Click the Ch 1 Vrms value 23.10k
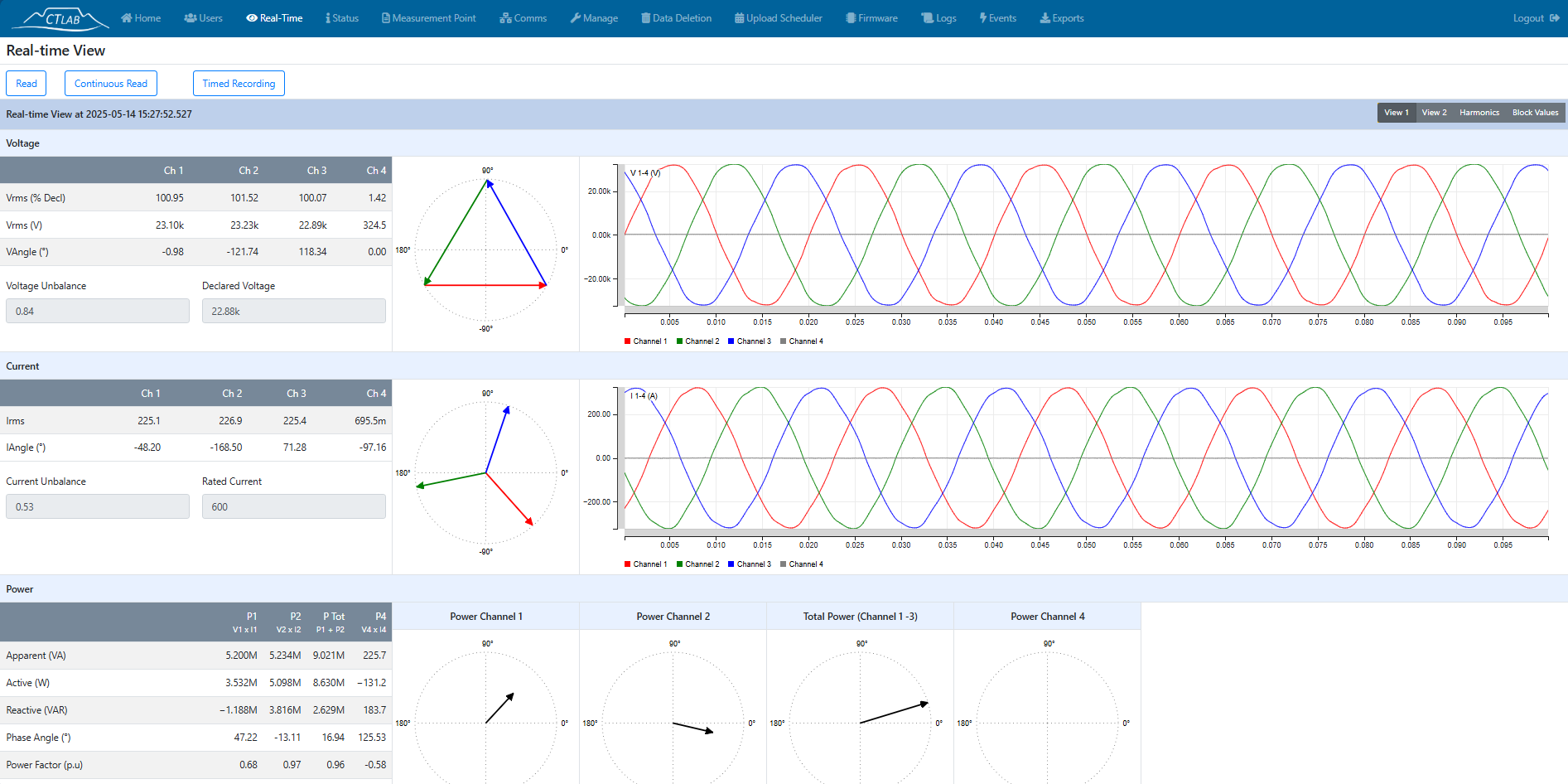 click(170, 225)
